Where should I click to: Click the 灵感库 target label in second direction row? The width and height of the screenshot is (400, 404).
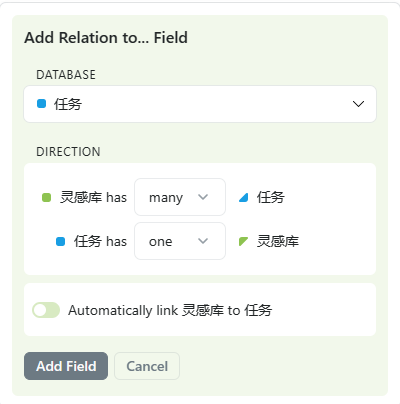tap(278, 241)
